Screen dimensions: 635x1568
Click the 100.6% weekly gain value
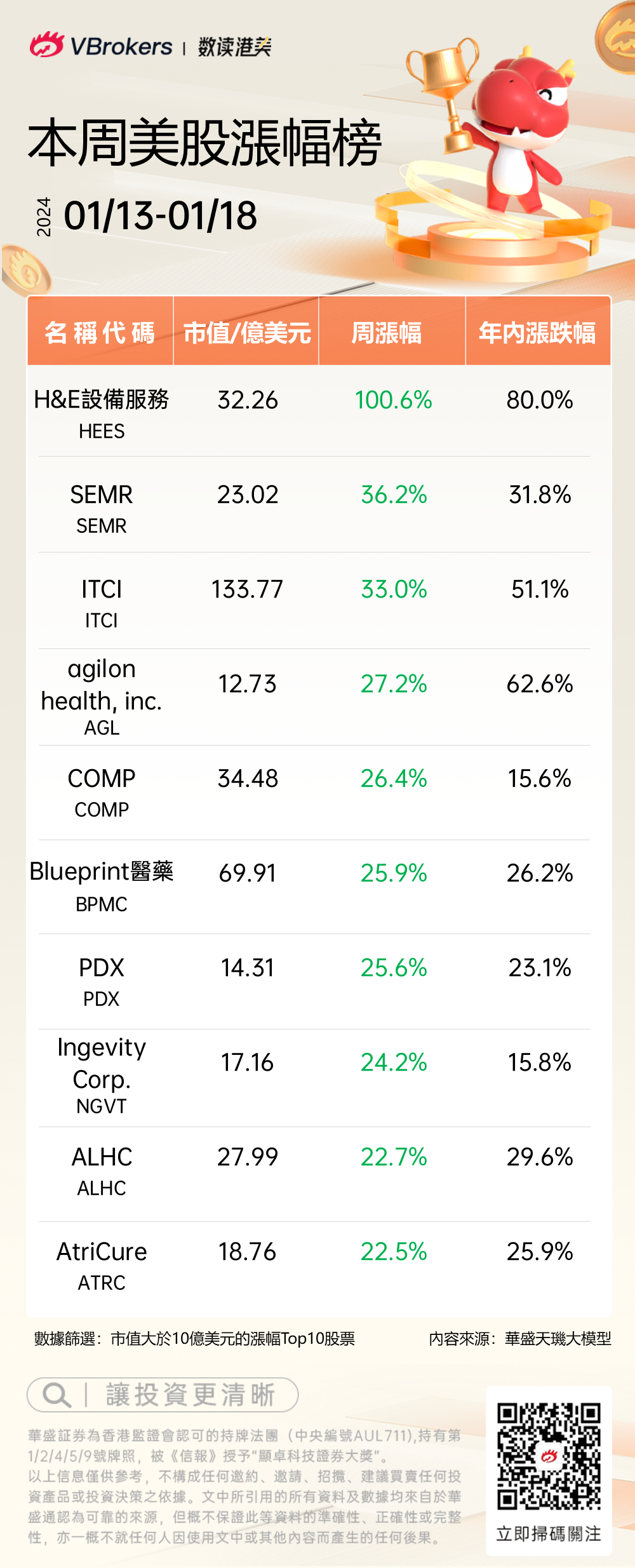(393, 400)
